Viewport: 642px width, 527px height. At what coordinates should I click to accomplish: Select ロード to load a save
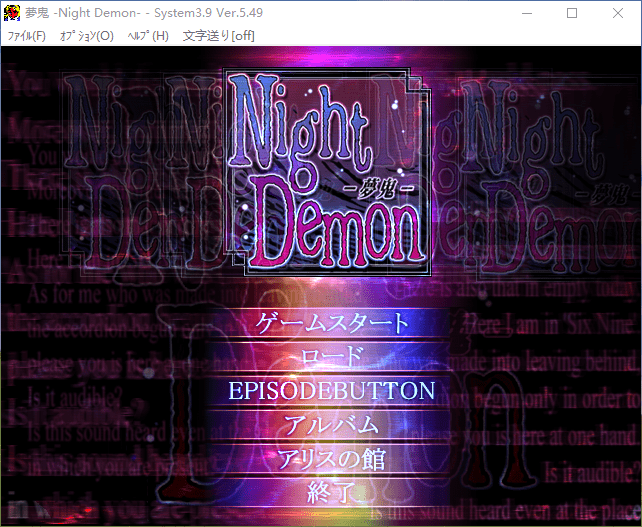pos(333,357)
